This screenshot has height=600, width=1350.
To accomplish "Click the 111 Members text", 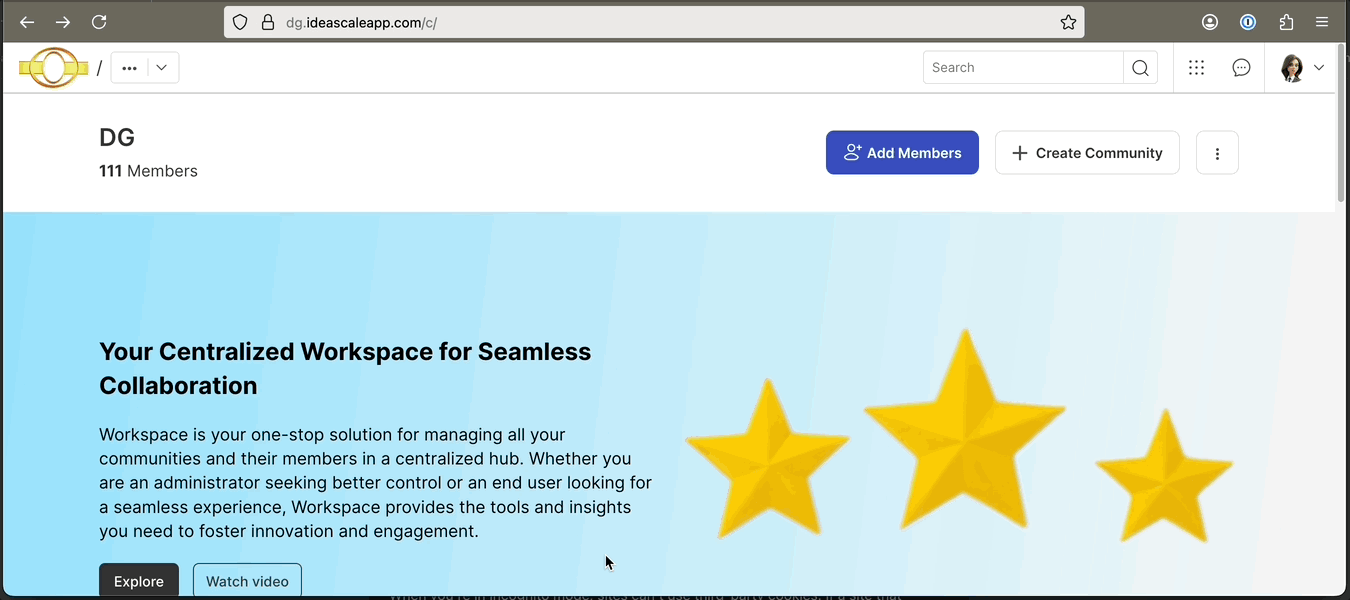I will (148, 171).
